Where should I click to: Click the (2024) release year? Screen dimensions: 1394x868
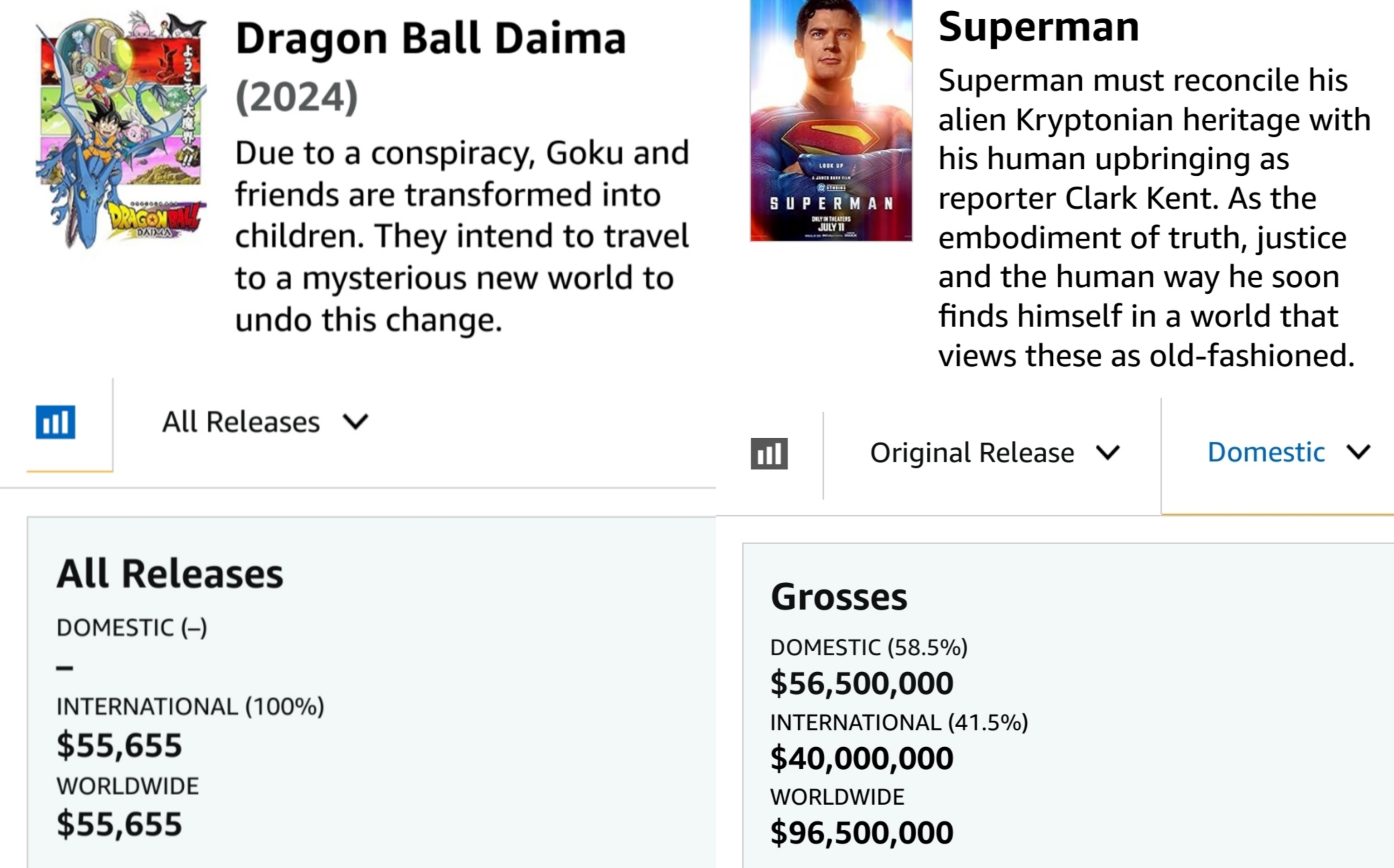coord(296,96)
